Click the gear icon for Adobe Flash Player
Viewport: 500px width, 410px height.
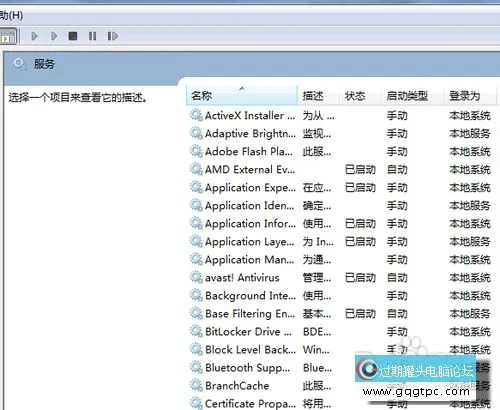pyautogui.click(x=196, y=151)
